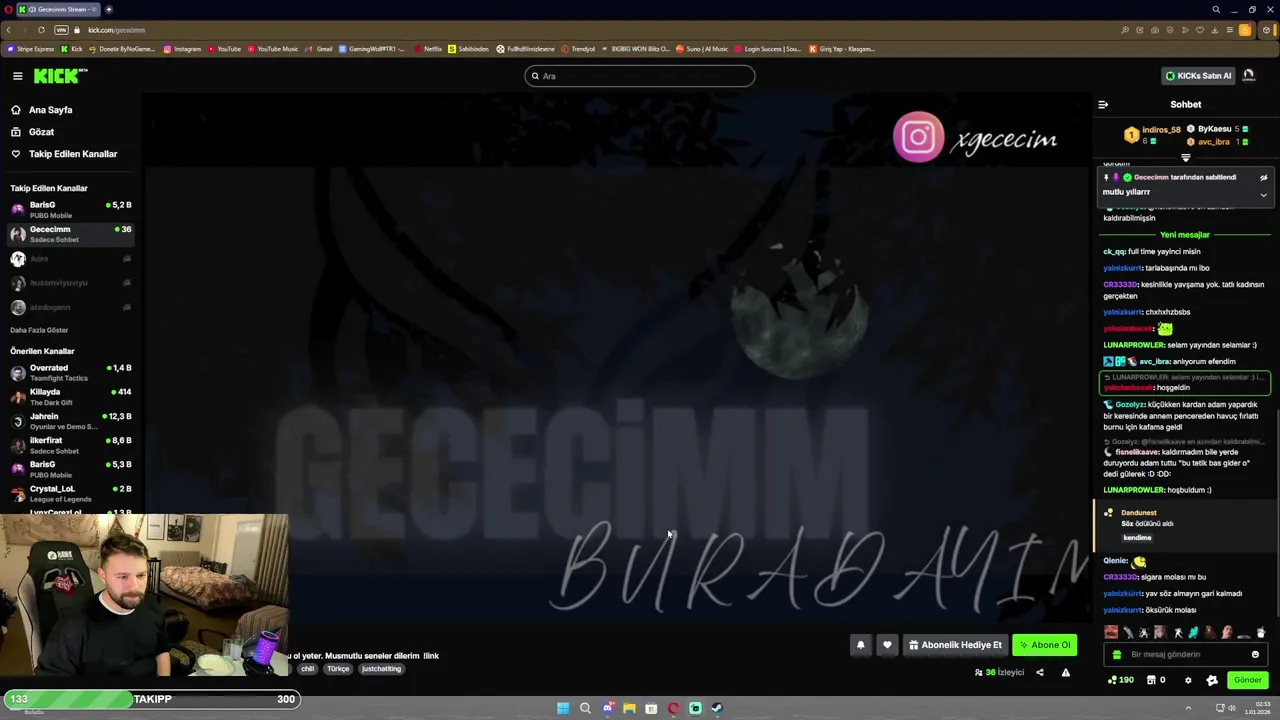Click the Bir mesaj gönderin chat input

1185,655
